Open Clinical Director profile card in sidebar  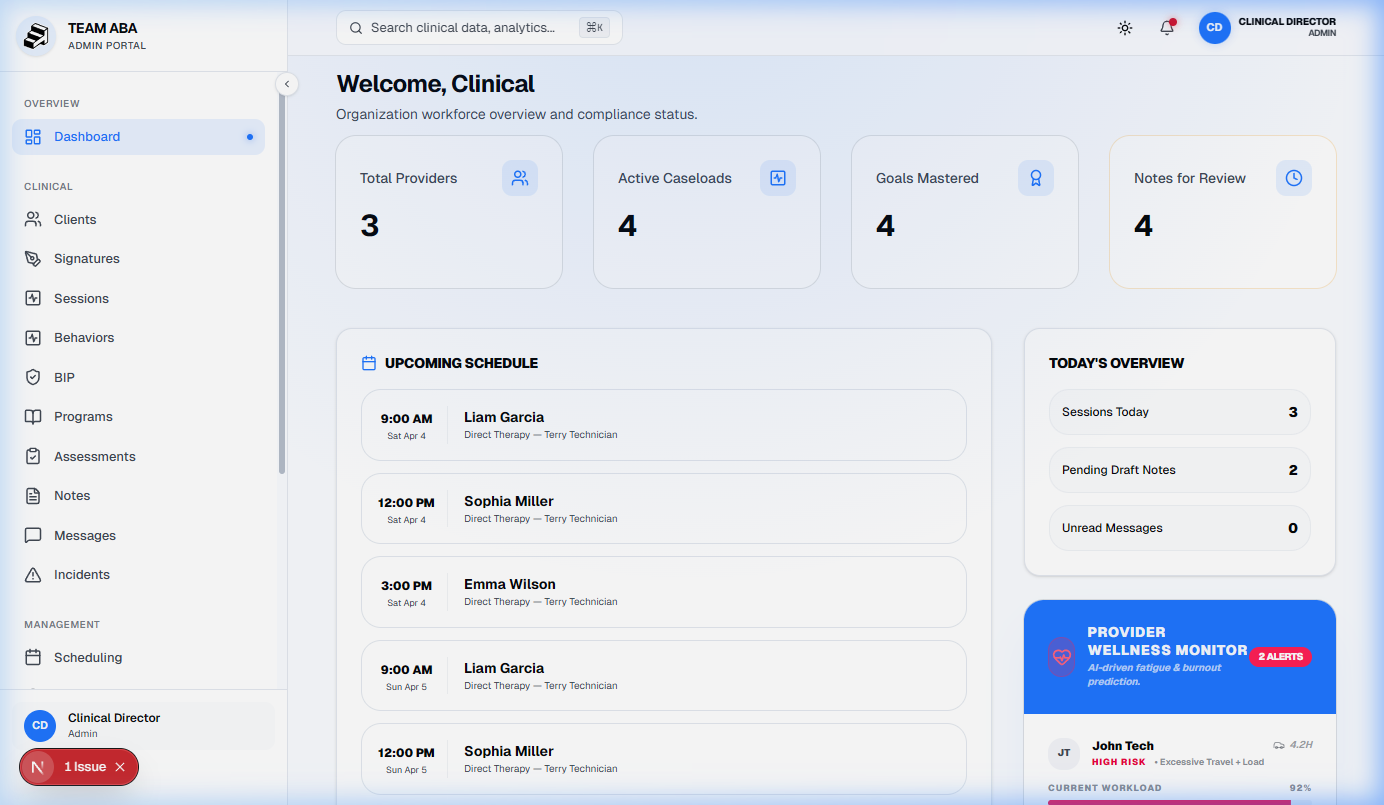tap(144, 726)
